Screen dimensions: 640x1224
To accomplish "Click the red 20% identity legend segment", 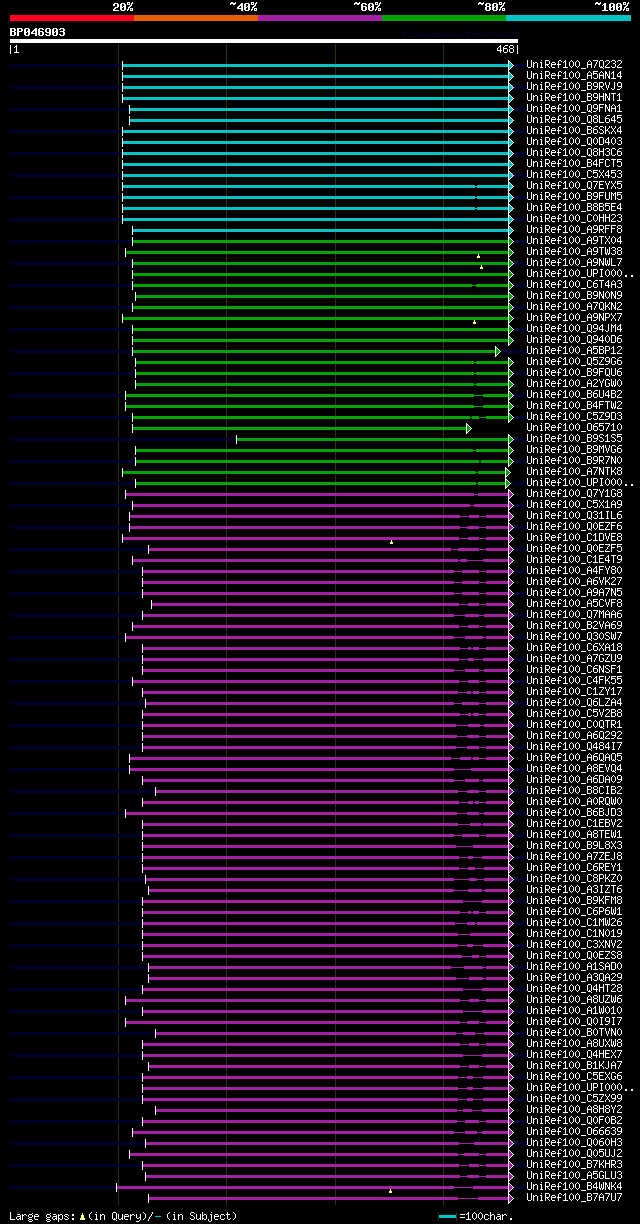I will 71,18.
